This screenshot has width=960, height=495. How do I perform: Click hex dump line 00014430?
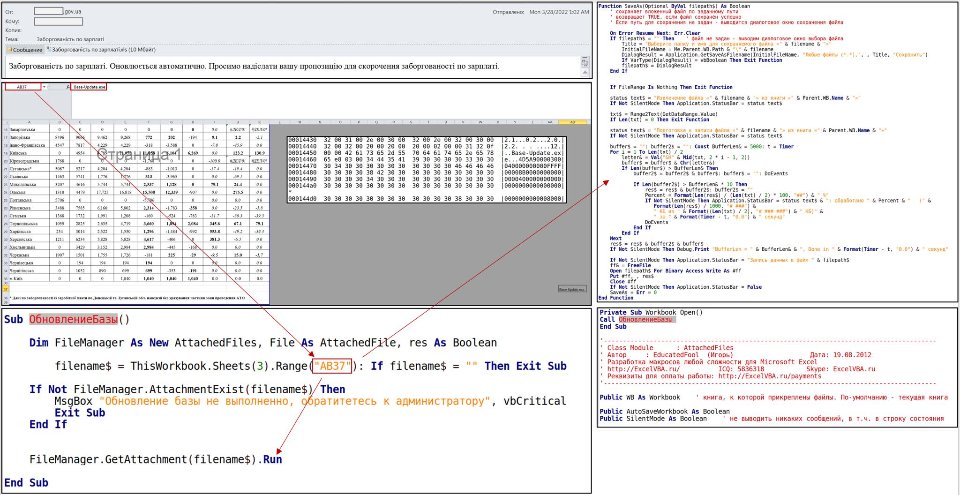[426, 140]
